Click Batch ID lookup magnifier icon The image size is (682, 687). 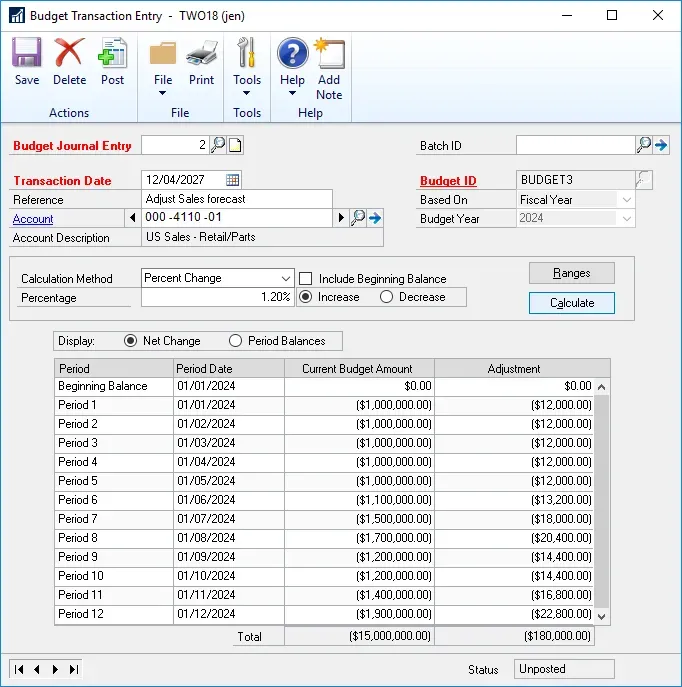[643, 145]
